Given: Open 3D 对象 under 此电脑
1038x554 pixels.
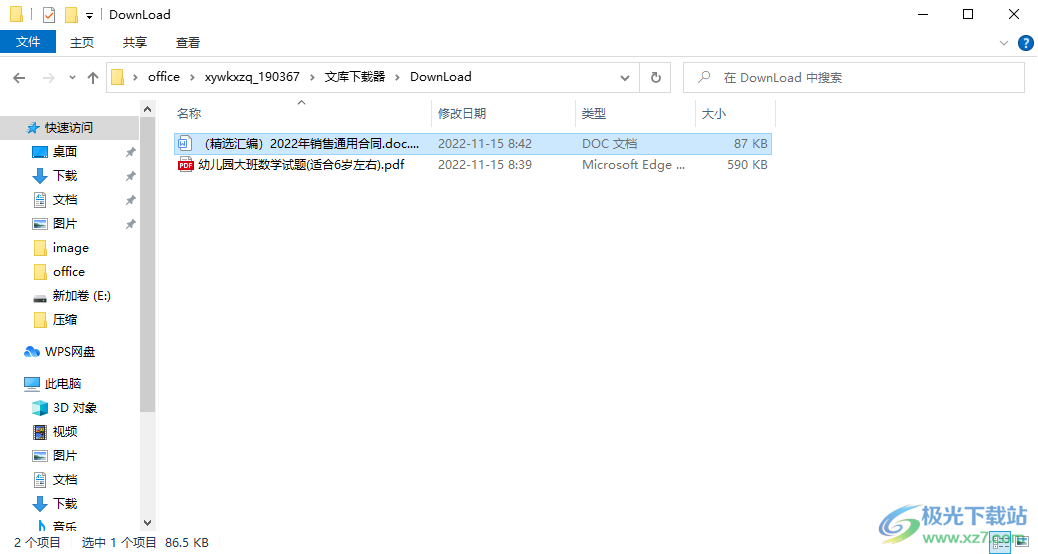Looking at the screenshot, I should pos(75,408).
